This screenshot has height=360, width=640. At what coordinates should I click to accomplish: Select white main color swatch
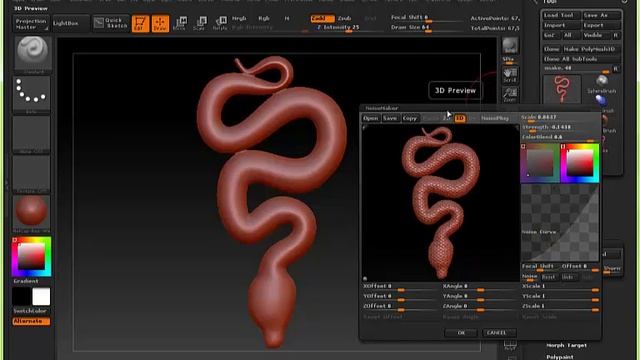tap(41, 297)
